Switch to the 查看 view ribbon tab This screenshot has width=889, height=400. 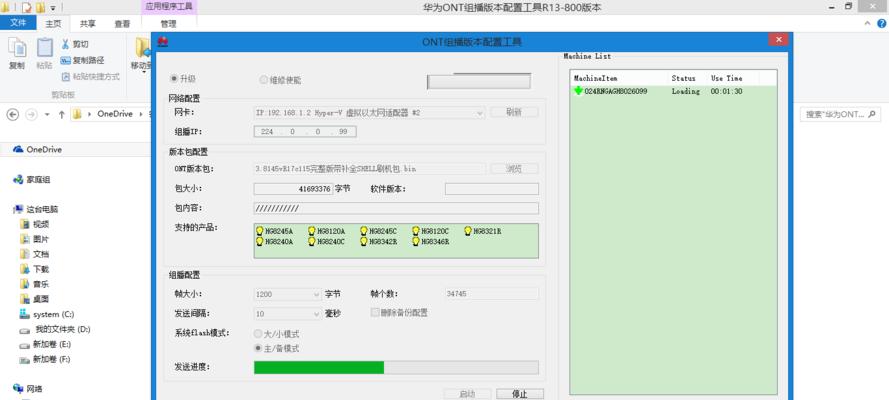(x=122, y=24)
